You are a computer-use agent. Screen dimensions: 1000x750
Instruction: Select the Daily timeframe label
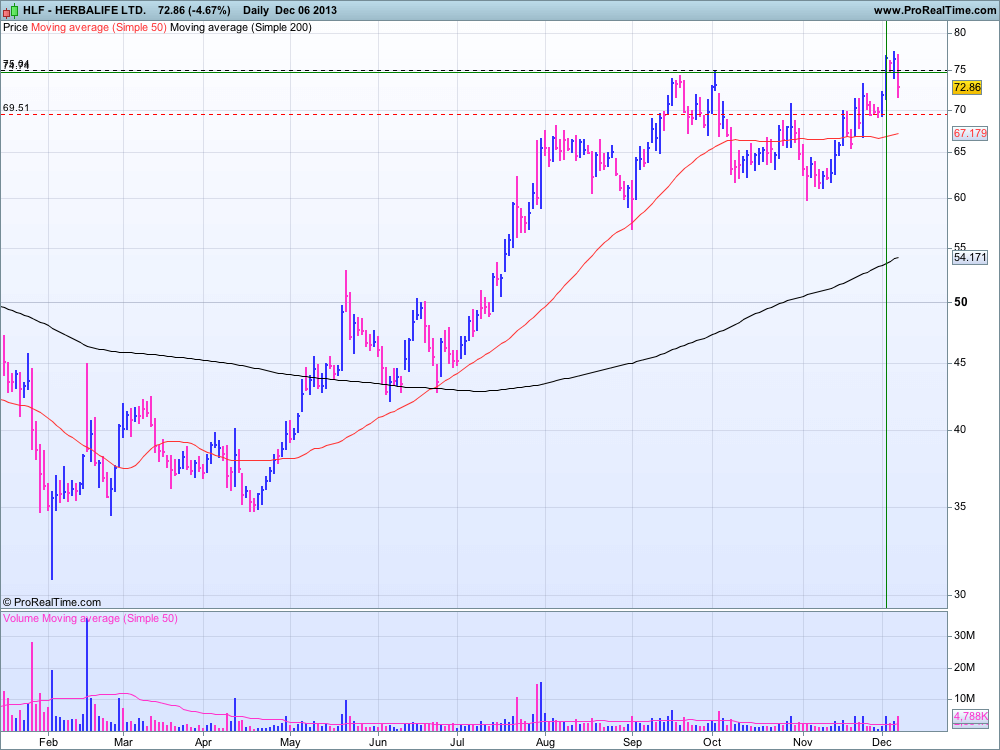[x=256, y=10]
